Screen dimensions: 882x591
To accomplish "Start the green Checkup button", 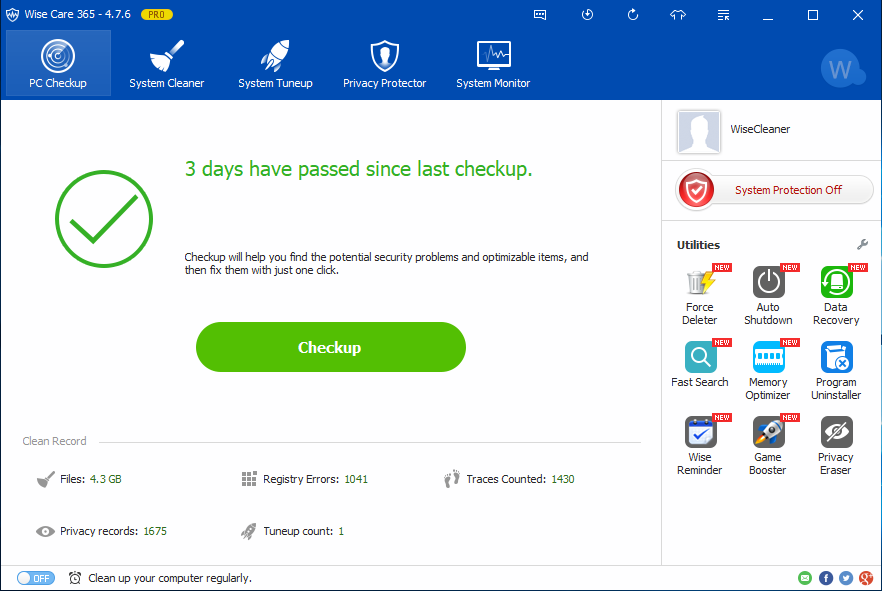I will 330,347.
